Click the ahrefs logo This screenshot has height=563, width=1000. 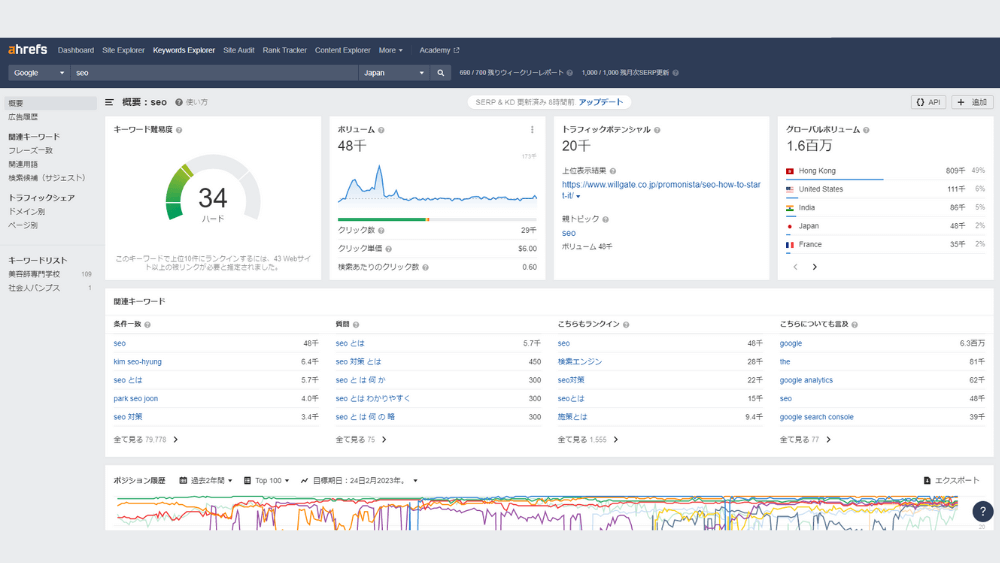tap(27, 50)
